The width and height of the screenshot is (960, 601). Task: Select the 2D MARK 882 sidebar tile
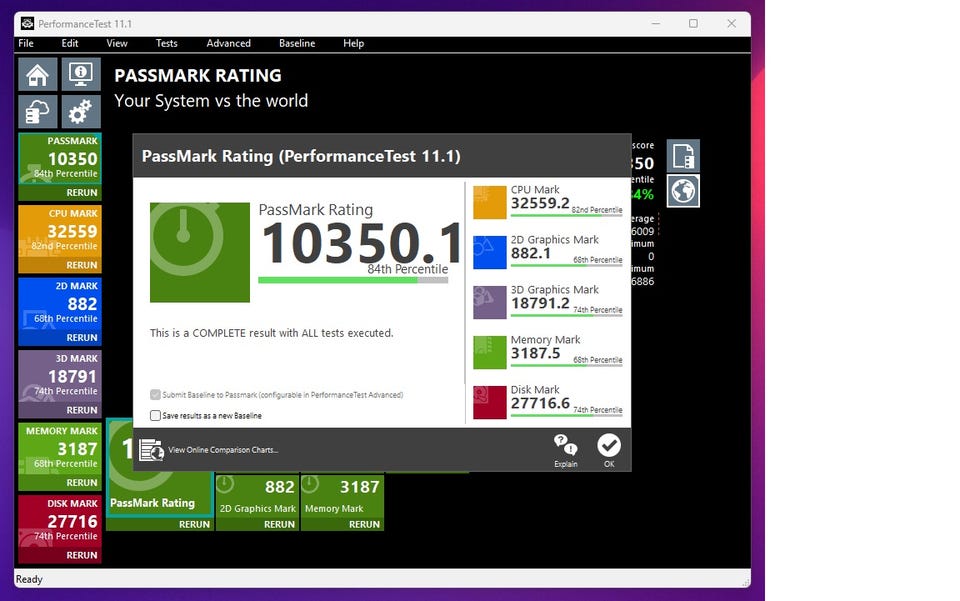tap(60, 304)
